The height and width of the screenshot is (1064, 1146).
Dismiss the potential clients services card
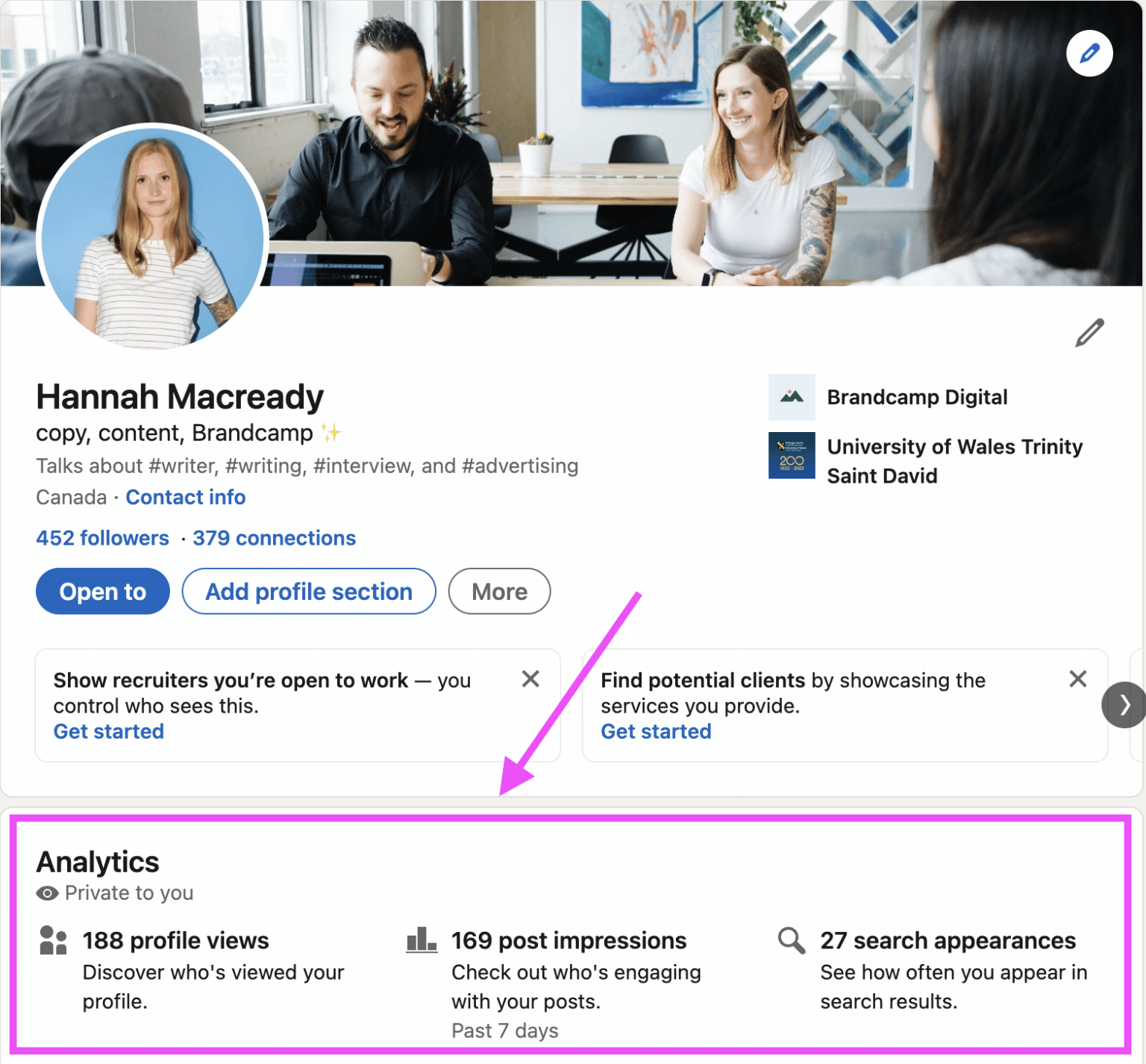pos(1077,679)
